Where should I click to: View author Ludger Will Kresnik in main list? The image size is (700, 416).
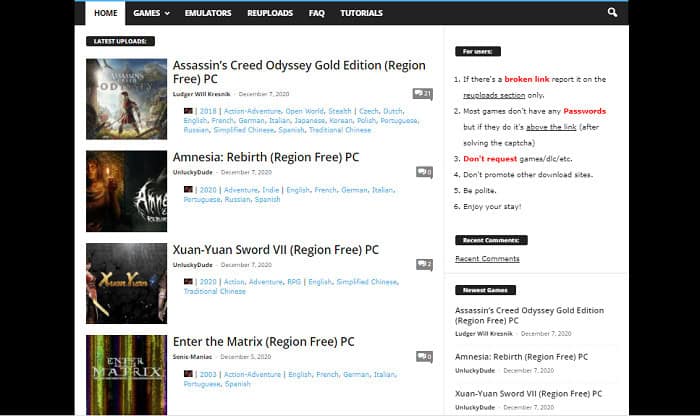click(x=201, y=94)
